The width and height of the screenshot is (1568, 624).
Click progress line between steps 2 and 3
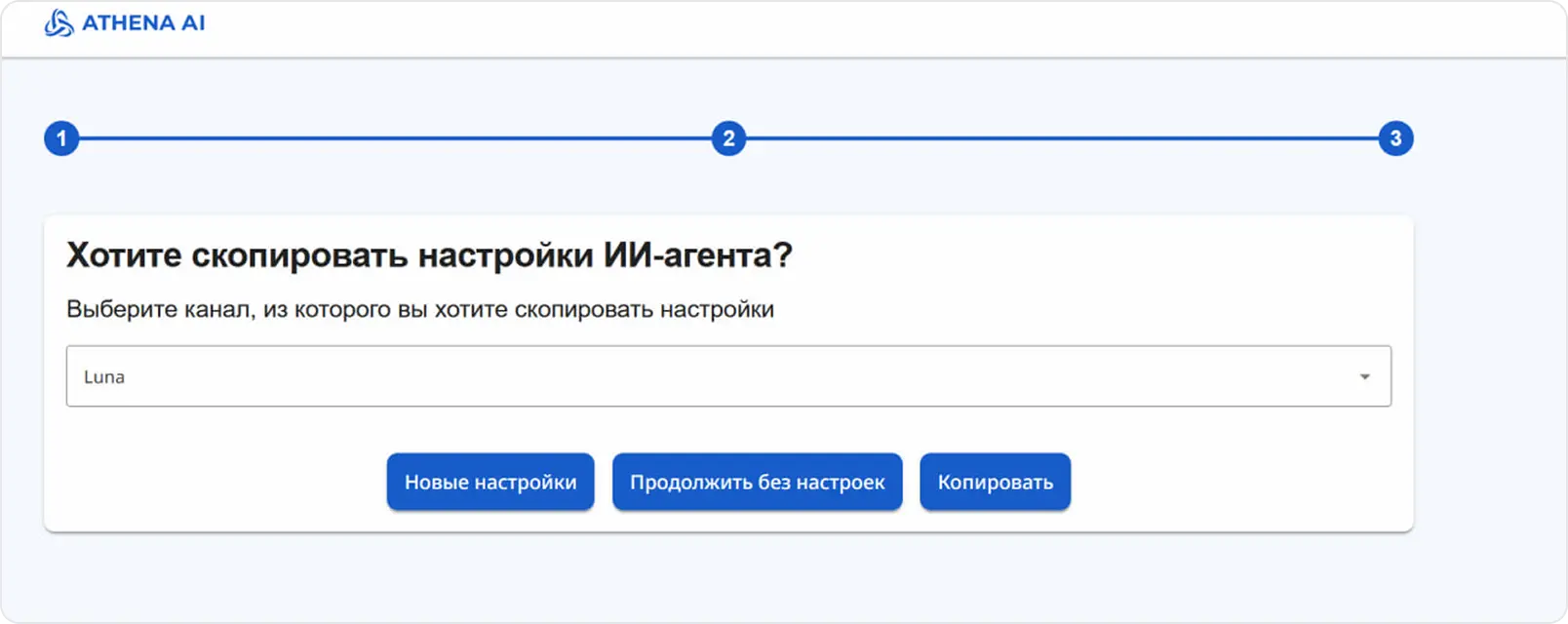point(1063,138)
